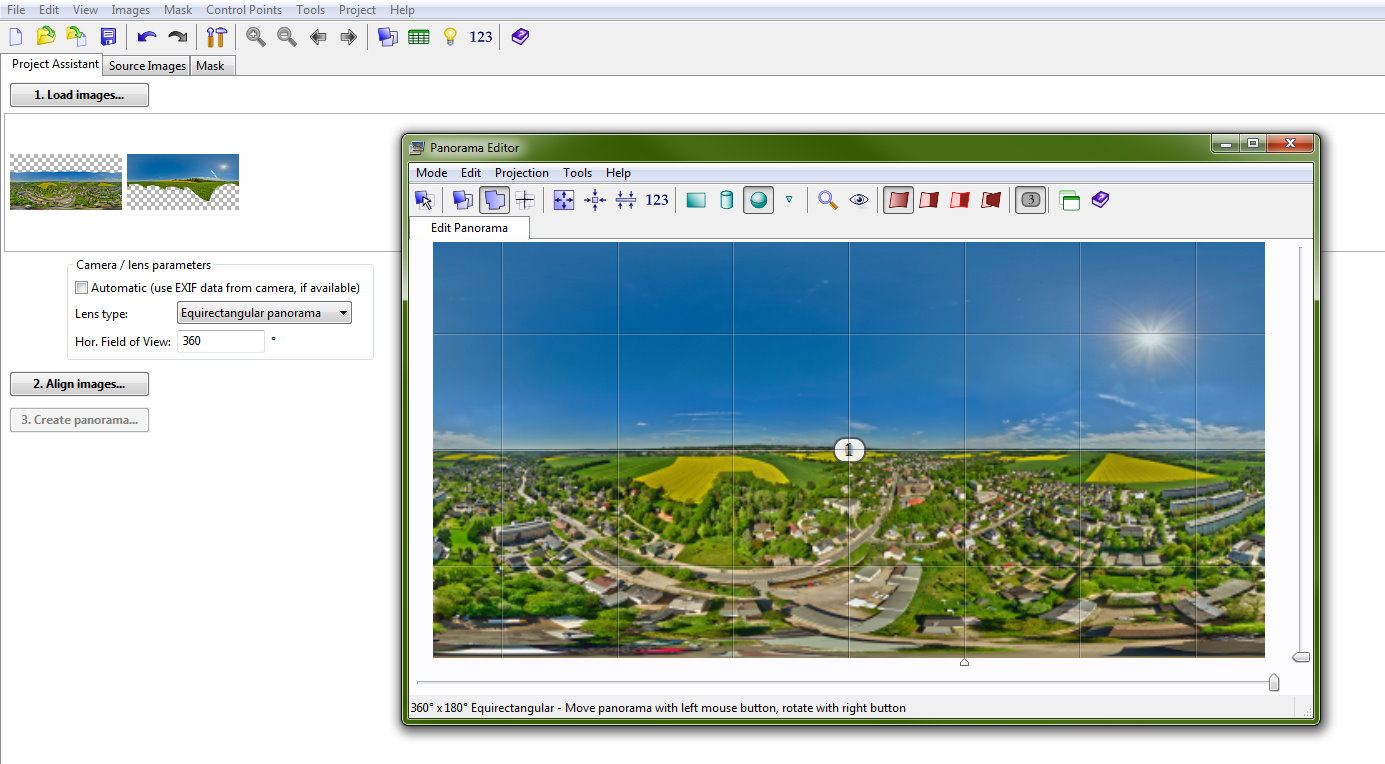This screenshot has height=764, width=1385.
Task: Expand the small projection dropdown arrow
Action: (789, 200)
